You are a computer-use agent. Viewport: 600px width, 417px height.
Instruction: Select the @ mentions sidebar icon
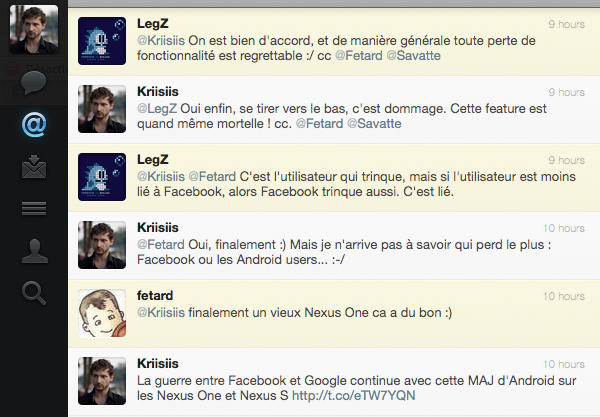pos(34,126)
